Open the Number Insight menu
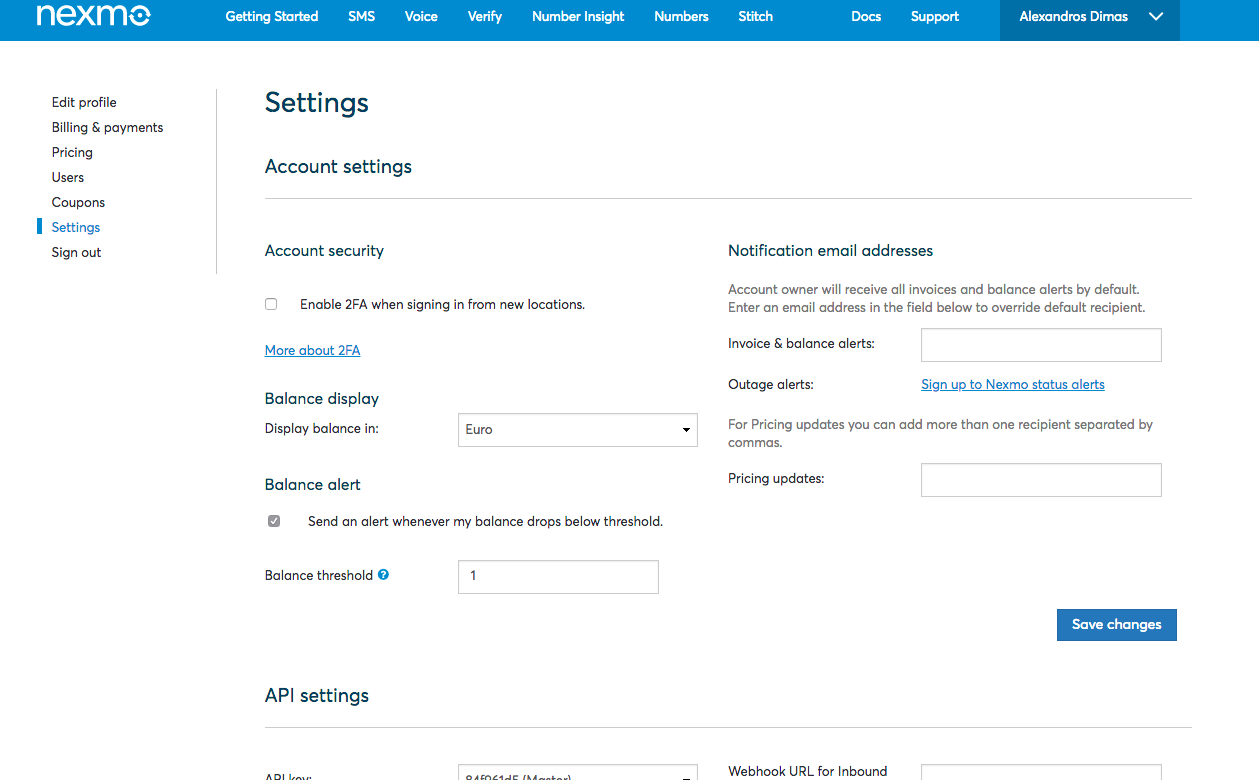The image size is (1259, 780). point(578,17)
